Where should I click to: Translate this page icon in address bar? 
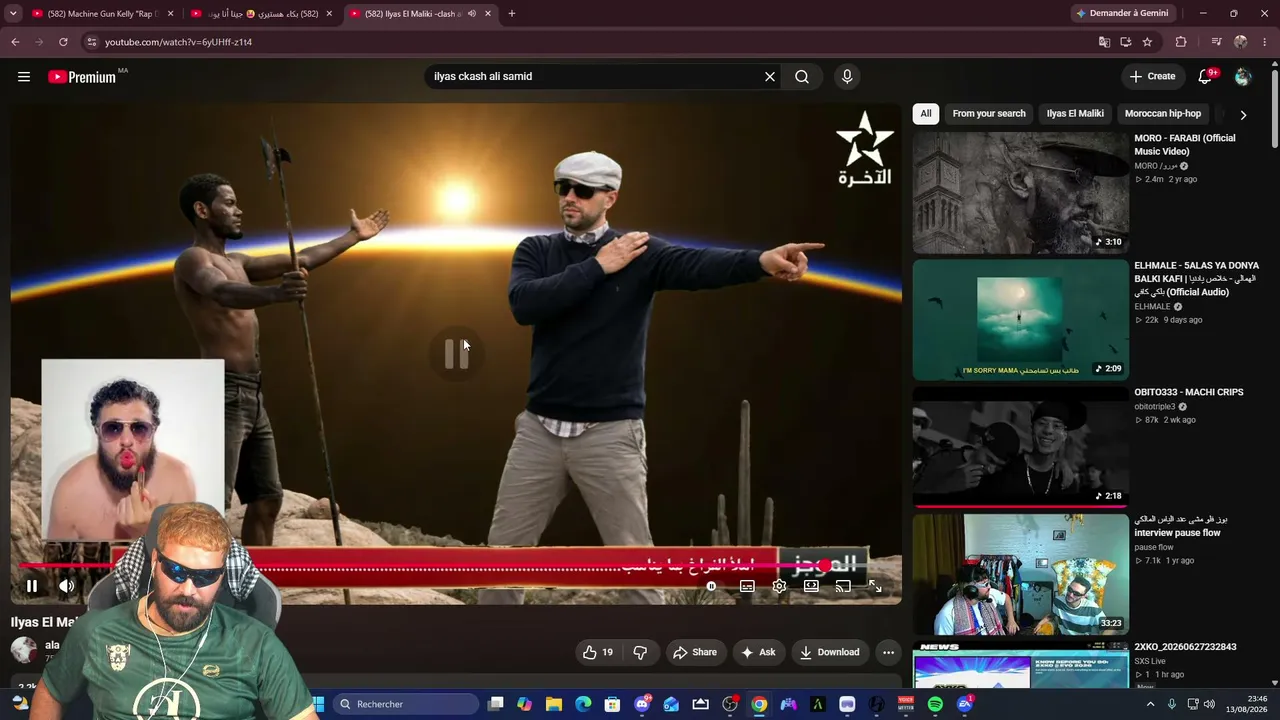point(1104,42)
